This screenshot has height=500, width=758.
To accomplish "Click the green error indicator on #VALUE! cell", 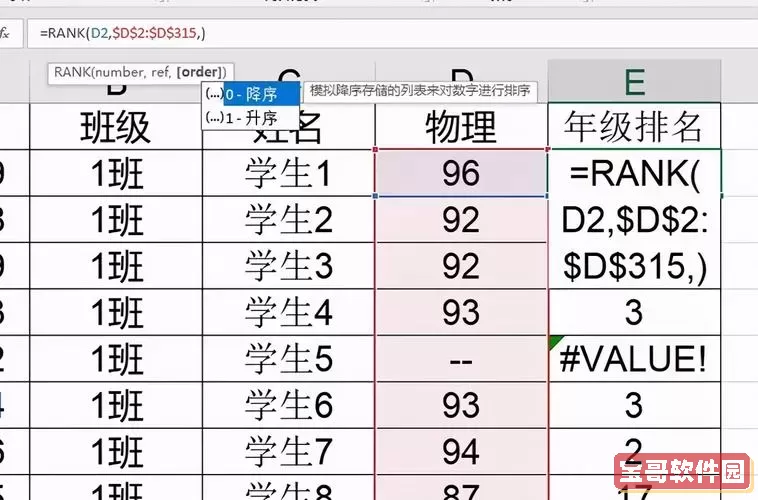I will click(555, 341).
